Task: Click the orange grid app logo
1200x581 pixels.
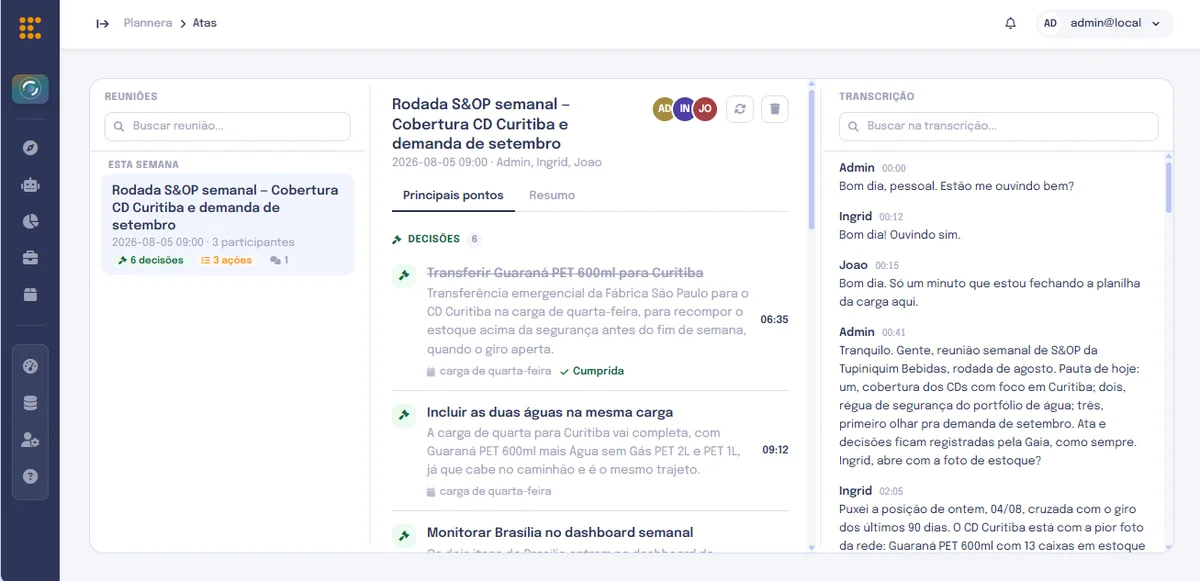Action: click(x=30, y=27)
